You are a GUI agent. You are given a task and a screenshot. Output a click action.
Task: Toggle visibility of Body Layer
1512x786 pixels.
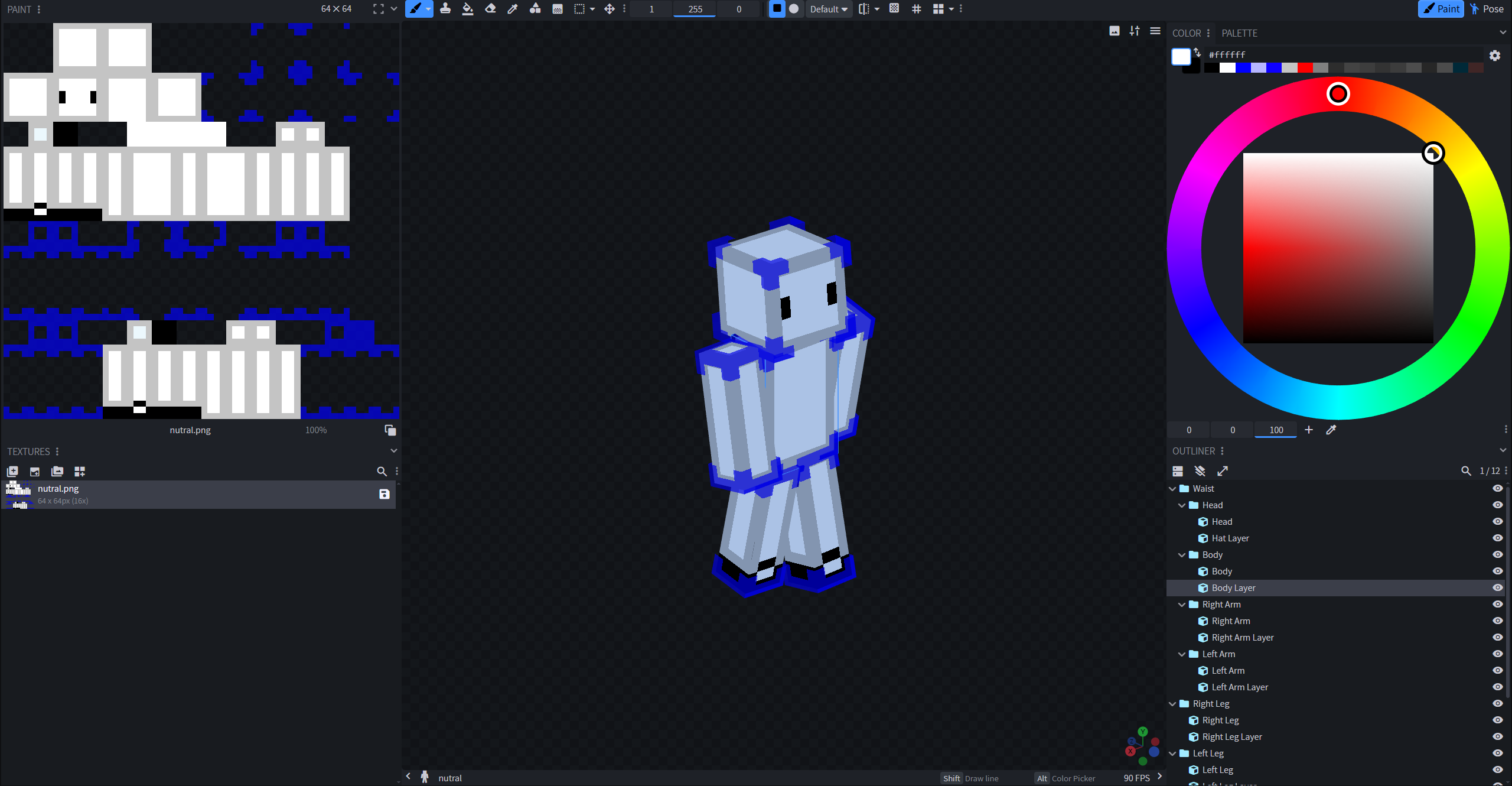tap(1497, 588)
